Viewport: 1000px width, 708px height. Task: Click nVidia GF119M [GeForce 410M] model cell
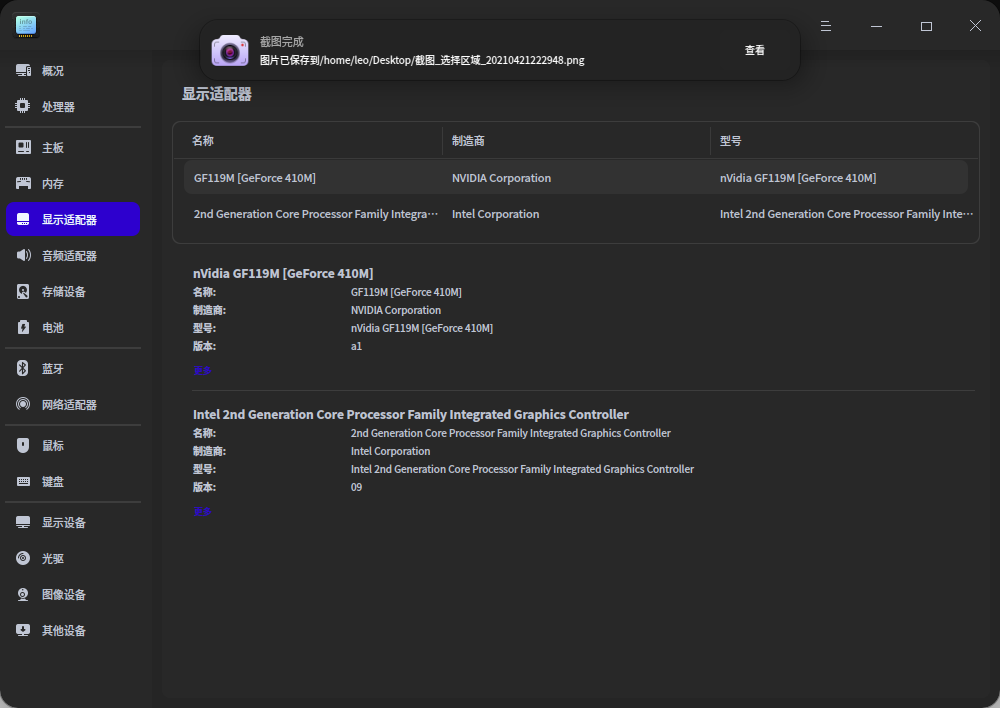coord(798,178)
